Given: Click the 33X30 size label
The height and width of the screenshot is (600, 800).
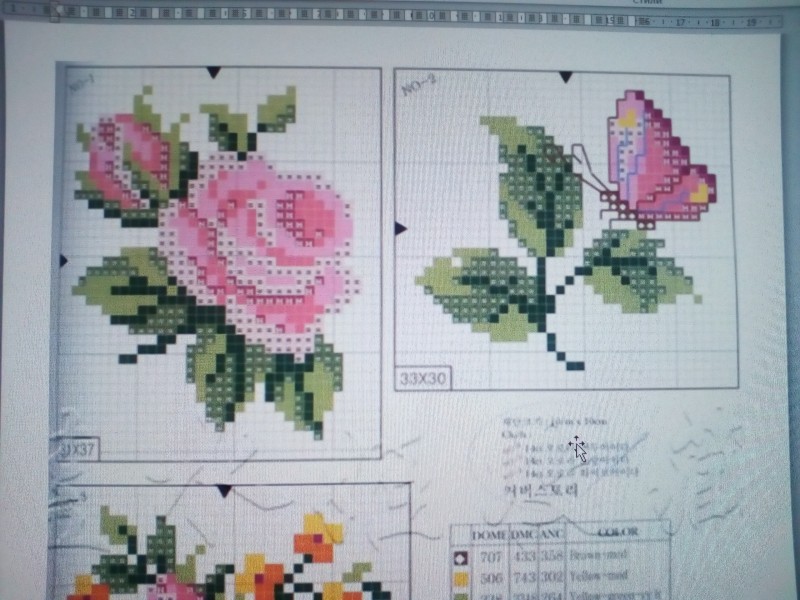Looking at the screenshot, I should [x=424, y=380].
